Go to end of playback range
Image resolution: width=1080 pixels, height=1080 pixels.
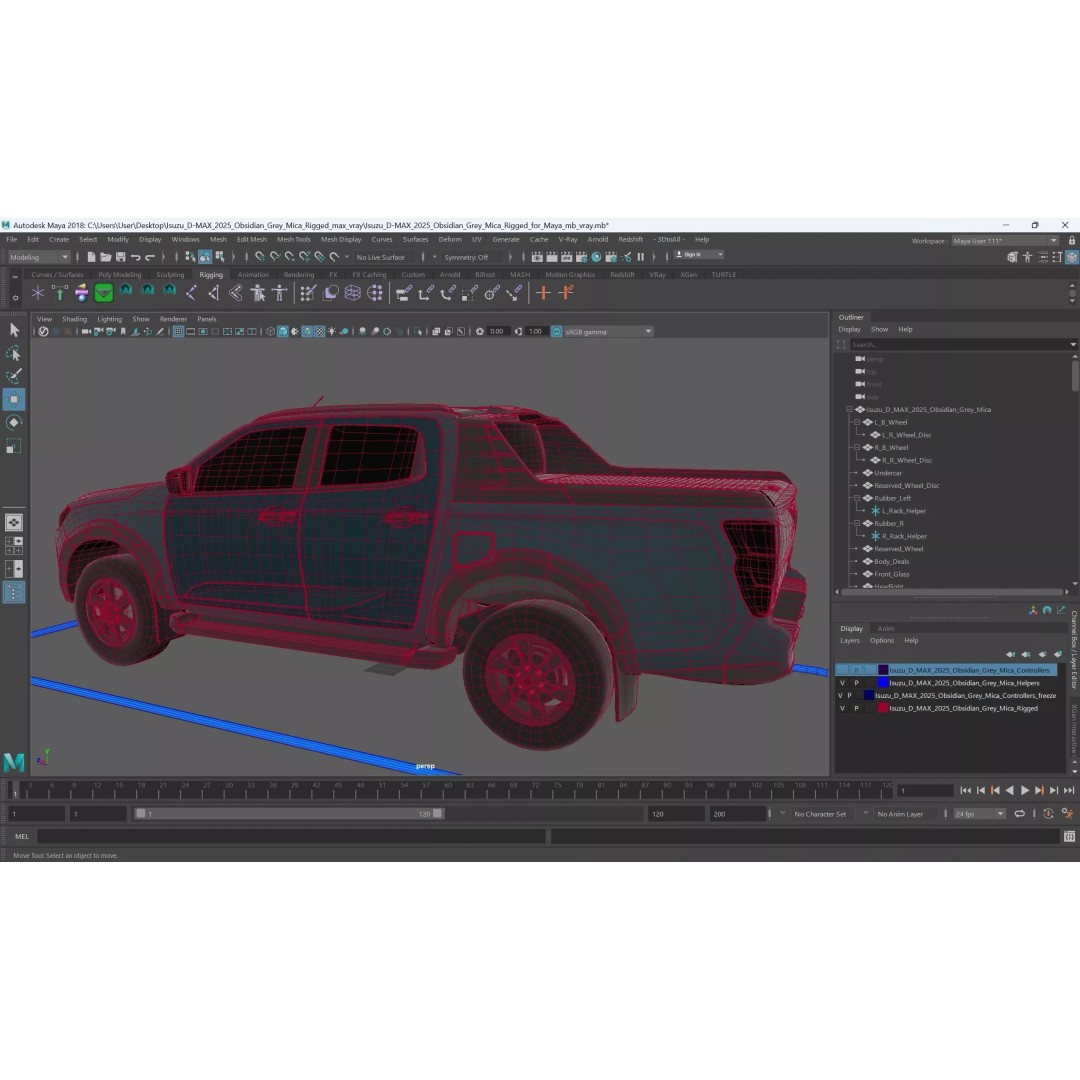click(1069, 791)
